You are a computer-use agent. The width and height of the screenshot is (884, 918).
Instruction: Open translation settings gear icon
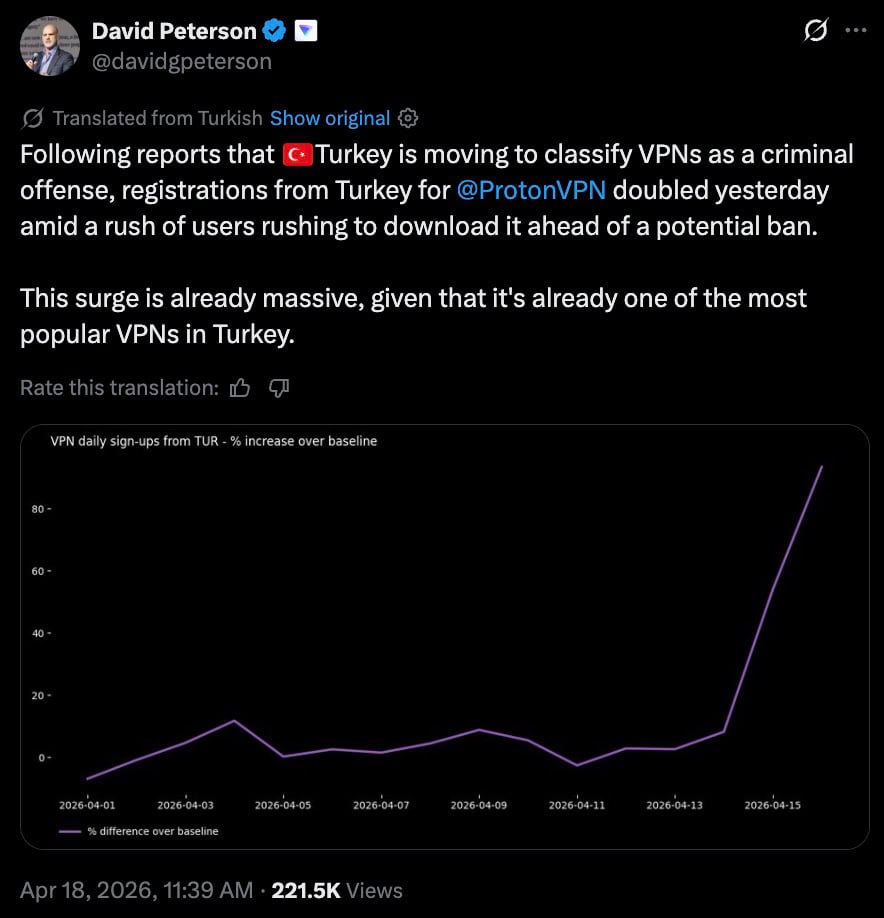(x=408, y=118)
